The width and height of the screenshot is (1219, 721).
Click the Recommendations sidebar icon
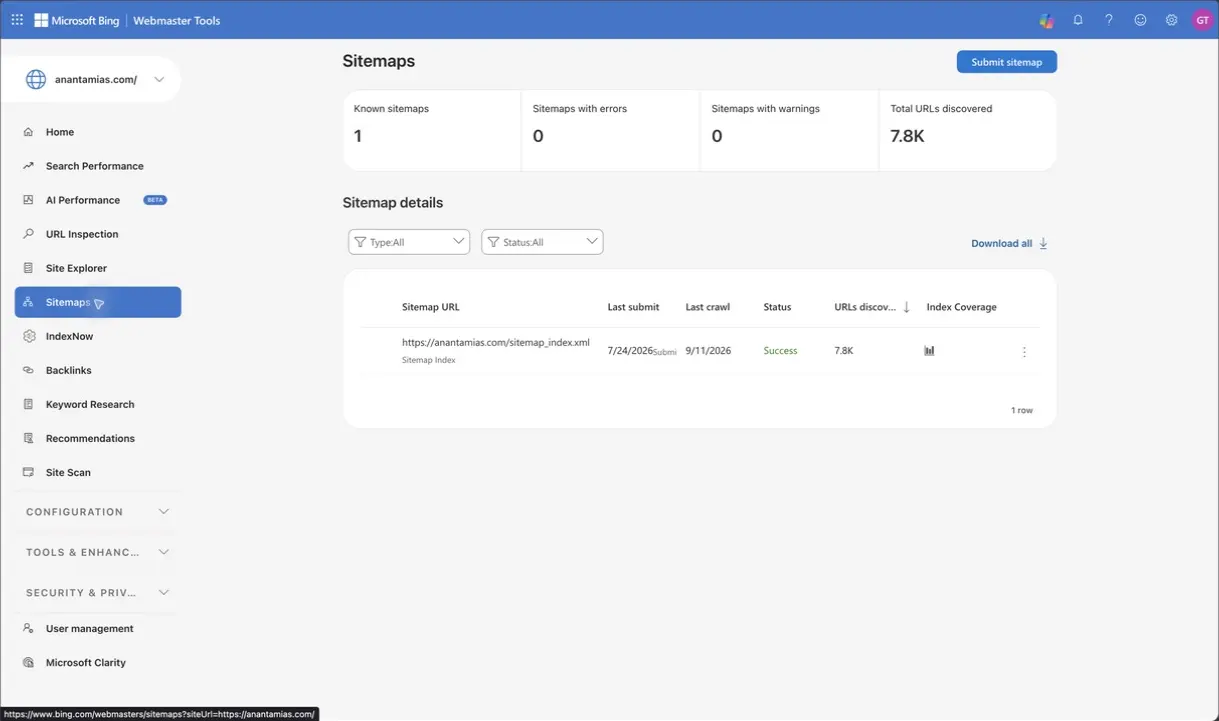coord(28,438)
